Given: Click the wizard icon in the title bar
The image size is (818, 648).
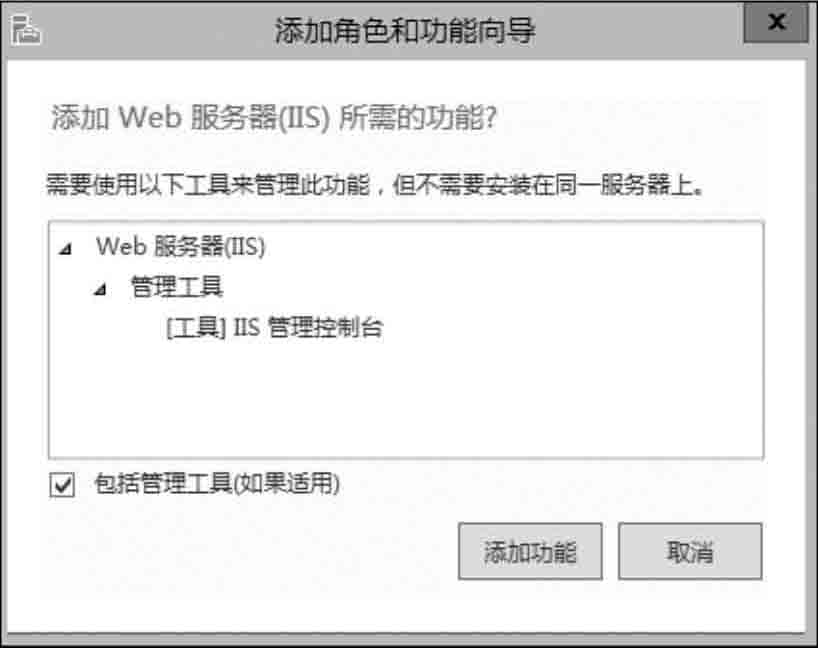Looking at the screenshot, I should (x=26, y=30).
